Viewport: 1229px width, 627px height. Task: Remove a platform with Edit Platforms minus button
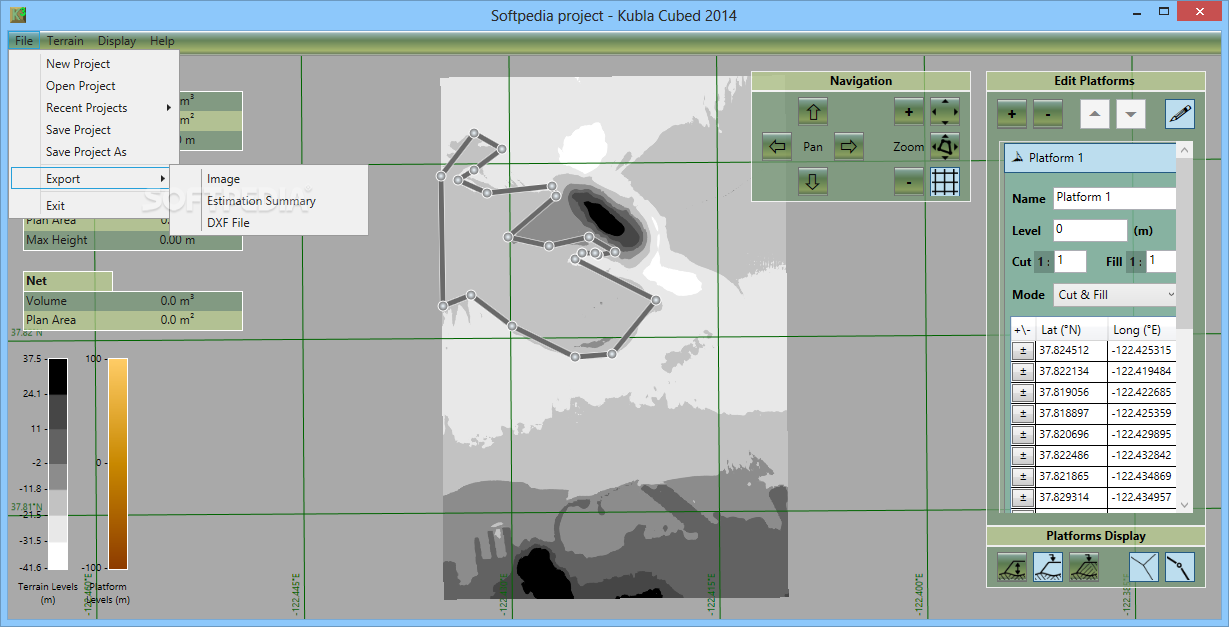pyautogui.click(x=1047, y=114)
